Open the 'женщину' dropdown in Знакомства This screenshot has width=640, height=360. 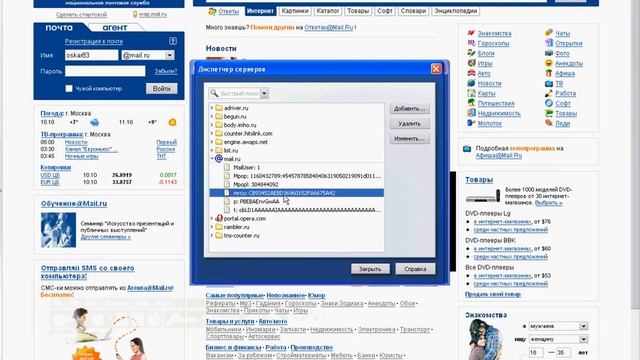[584, 339]
